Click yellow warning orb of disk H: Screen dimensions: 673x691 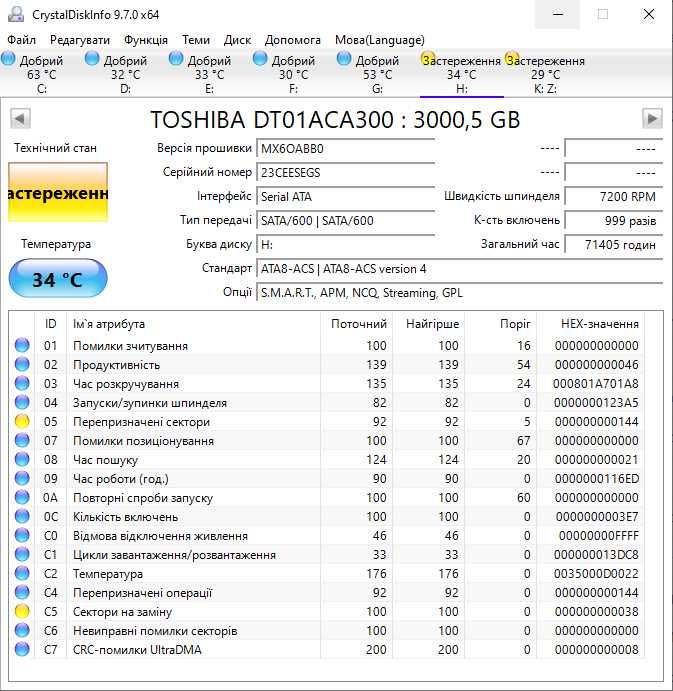pyautogui.click(x=428, y=59)
